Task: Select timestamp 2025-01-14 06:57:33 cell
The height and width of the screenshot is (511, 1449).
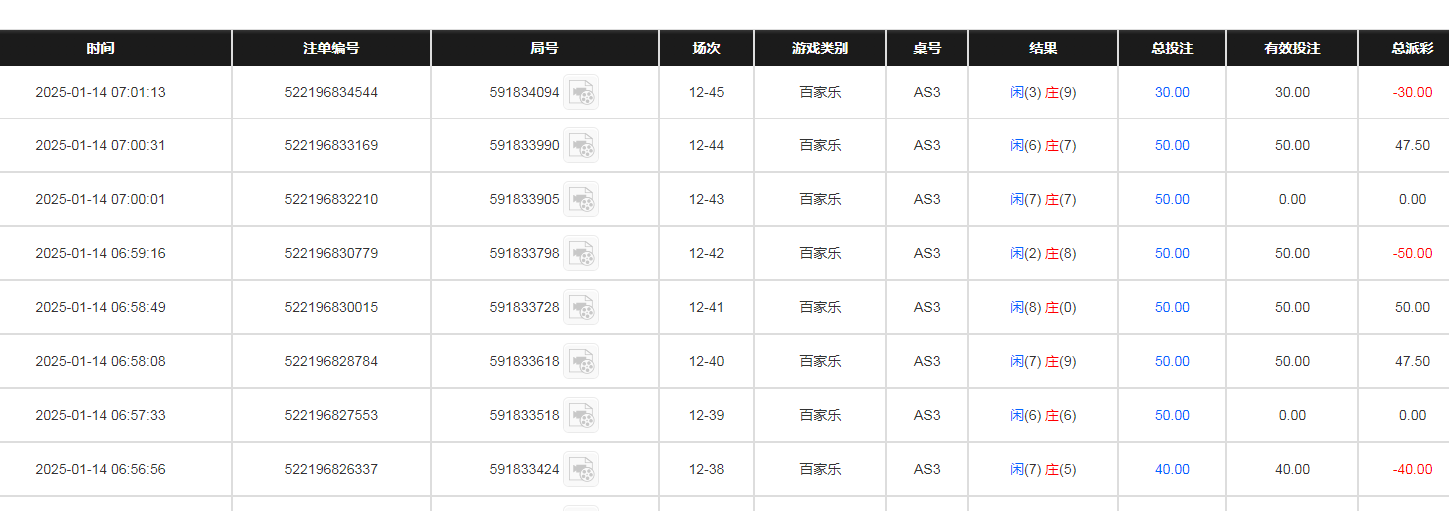Action: coord(100,415)
